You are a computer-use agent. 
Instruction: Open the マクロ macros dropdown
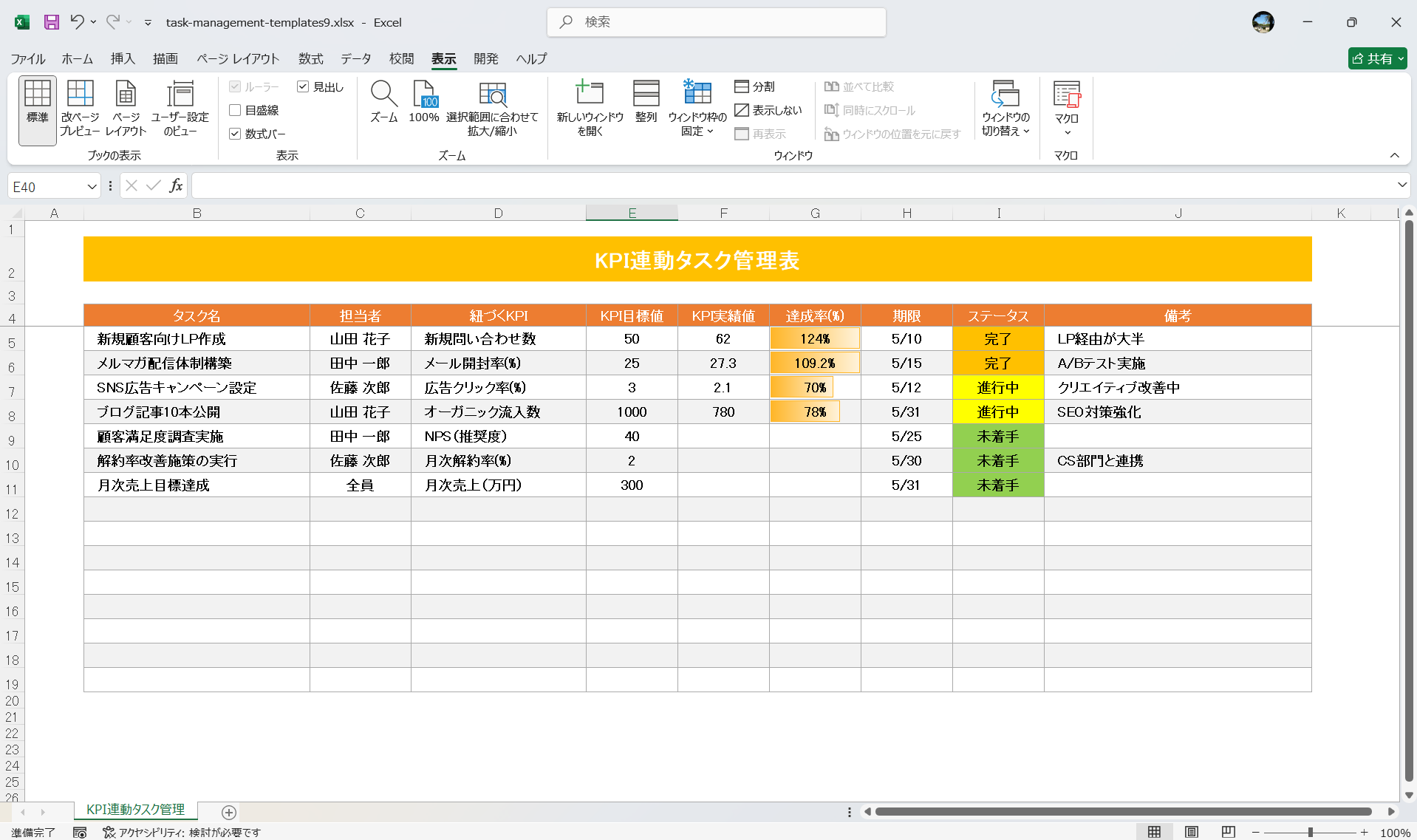(x=1067, y=109)
